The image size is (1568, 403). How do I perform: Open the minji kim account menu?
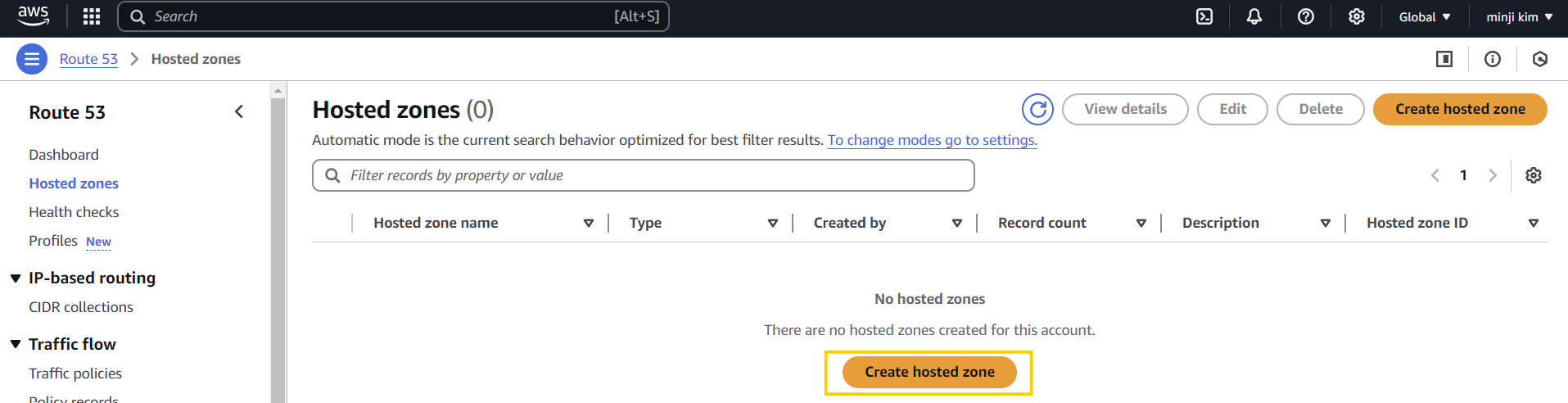[1519, 16]
